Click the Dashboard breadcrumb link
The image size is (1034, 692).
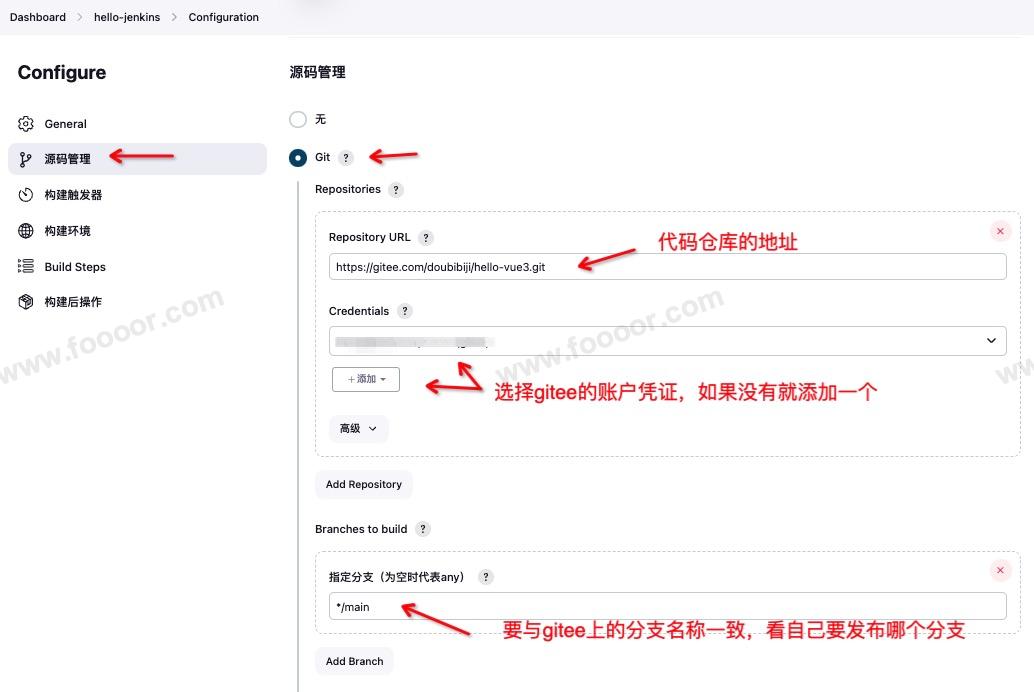coord(38,17)
